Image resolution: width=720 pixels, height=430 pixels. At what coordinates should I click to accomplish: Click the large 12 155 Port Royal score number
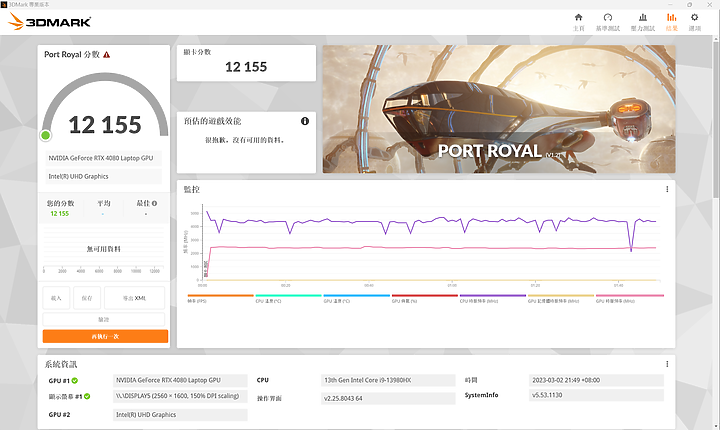tap(105, 124)
